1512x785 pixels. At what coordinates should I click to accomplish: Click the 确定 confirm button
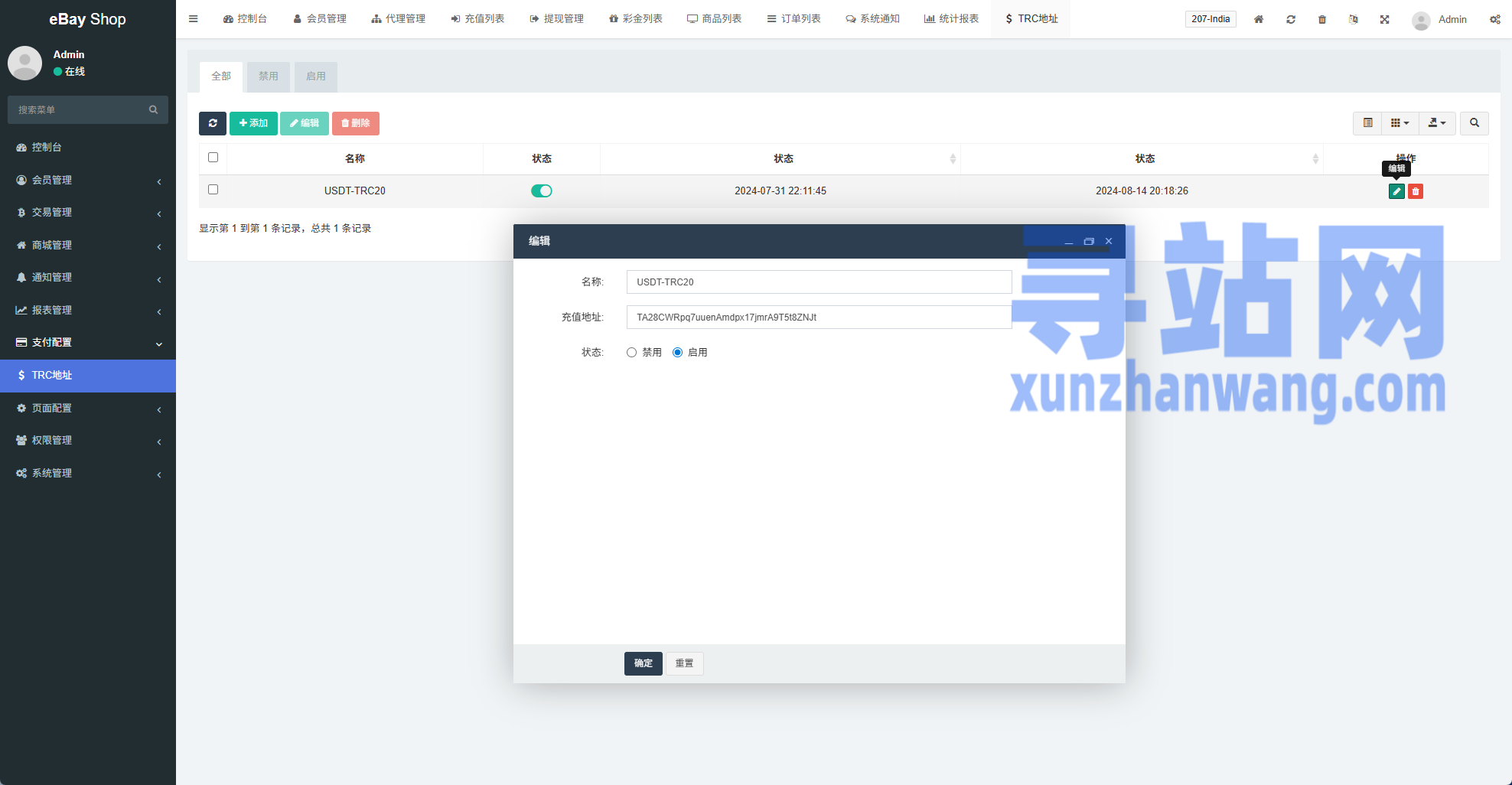(x=643, y=663)
